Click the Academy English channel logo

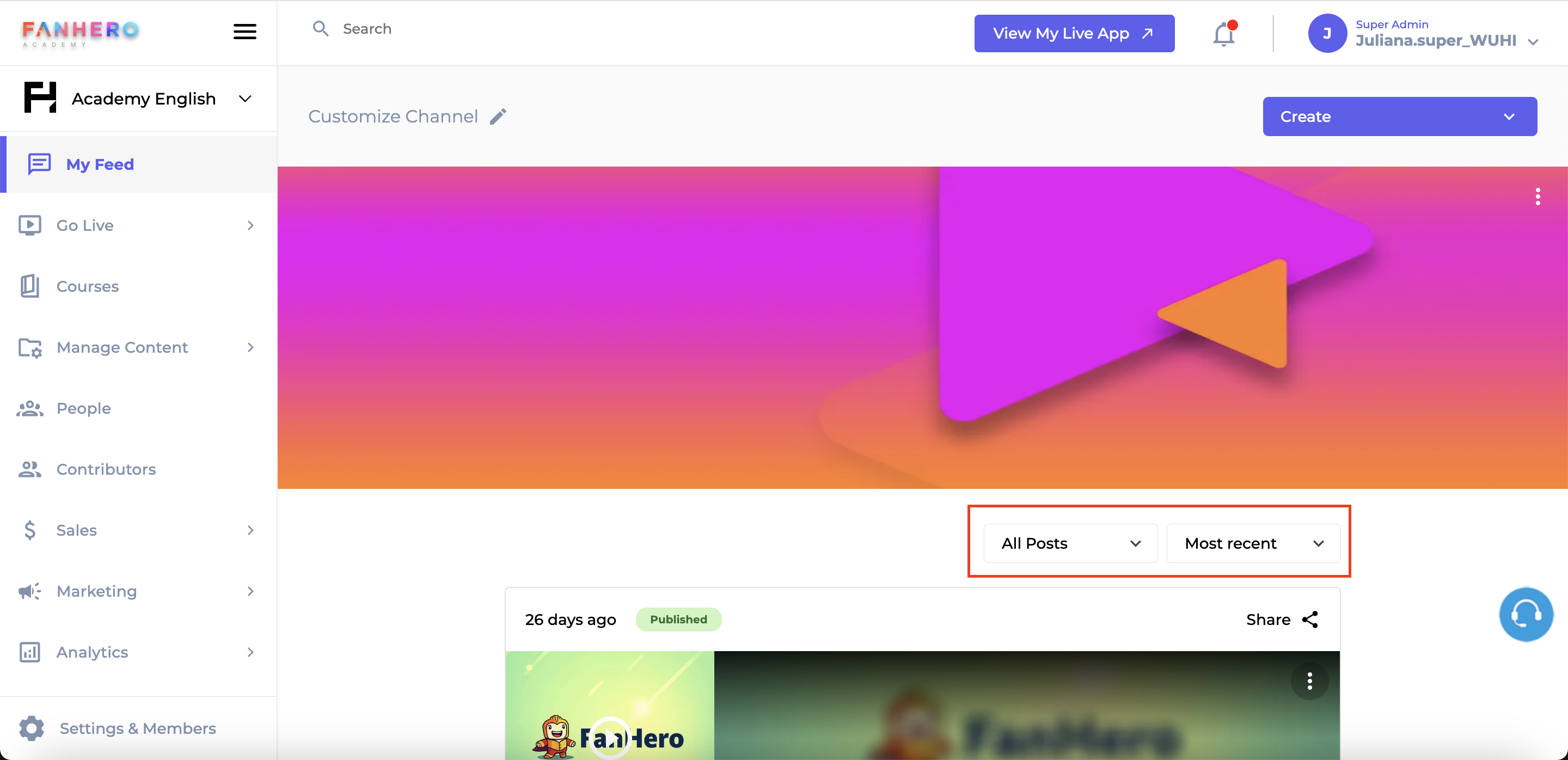click(x=40, y=97)
